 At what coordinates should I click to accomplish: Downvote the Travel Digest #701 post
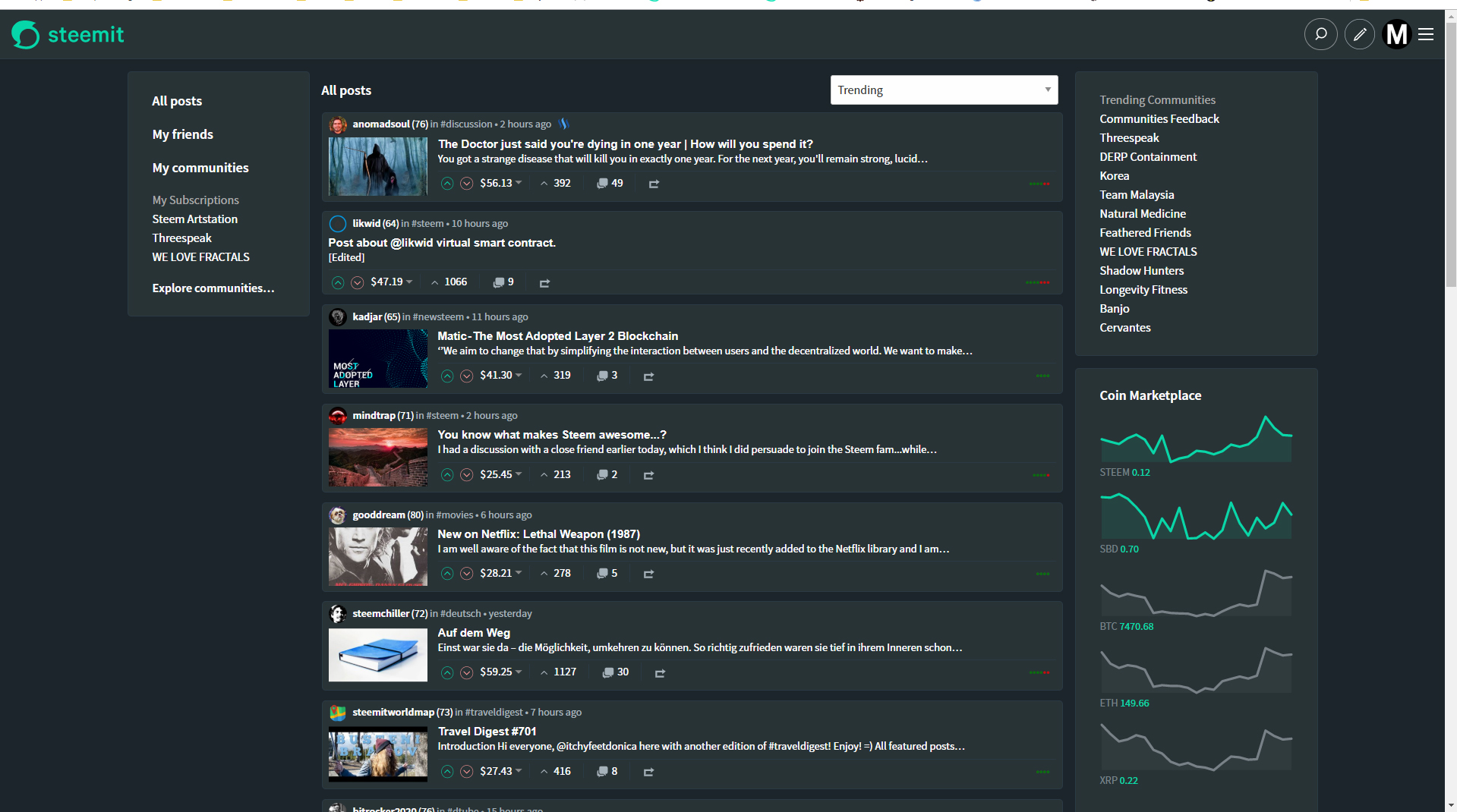(x=467, y=772)
